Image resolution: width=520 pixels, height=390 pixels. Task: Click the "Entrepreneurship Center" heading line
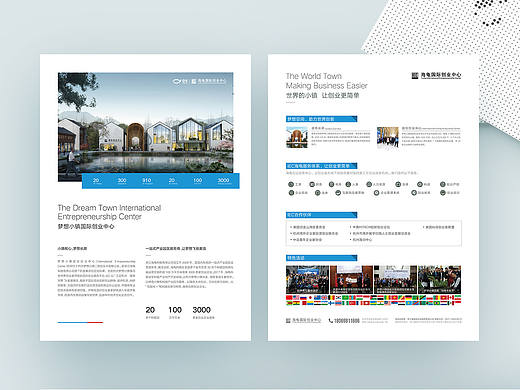pos(100,217)
